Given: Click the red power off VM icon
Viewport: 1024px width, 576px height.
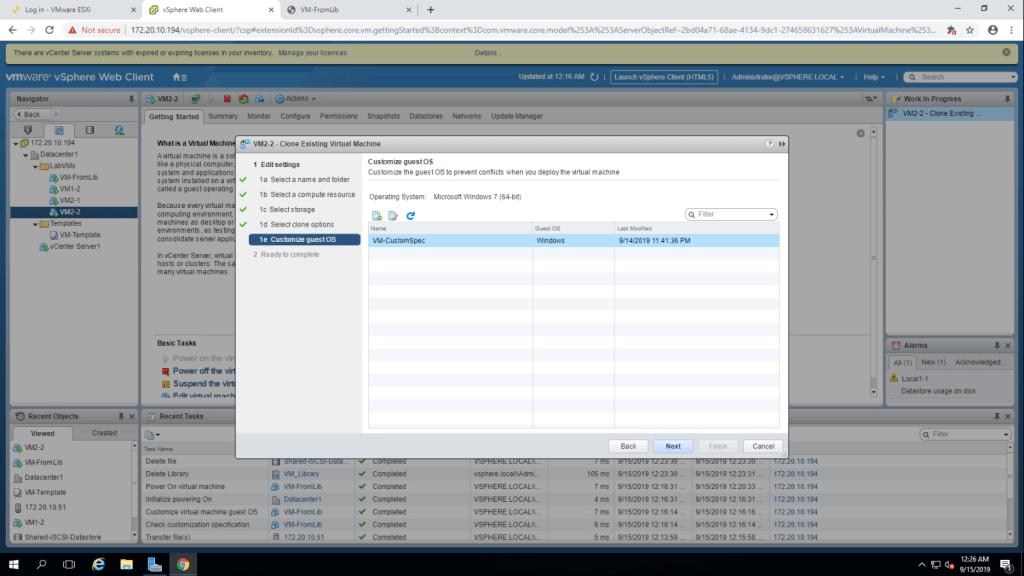Looking at the screenshot, I should point(227,99).
